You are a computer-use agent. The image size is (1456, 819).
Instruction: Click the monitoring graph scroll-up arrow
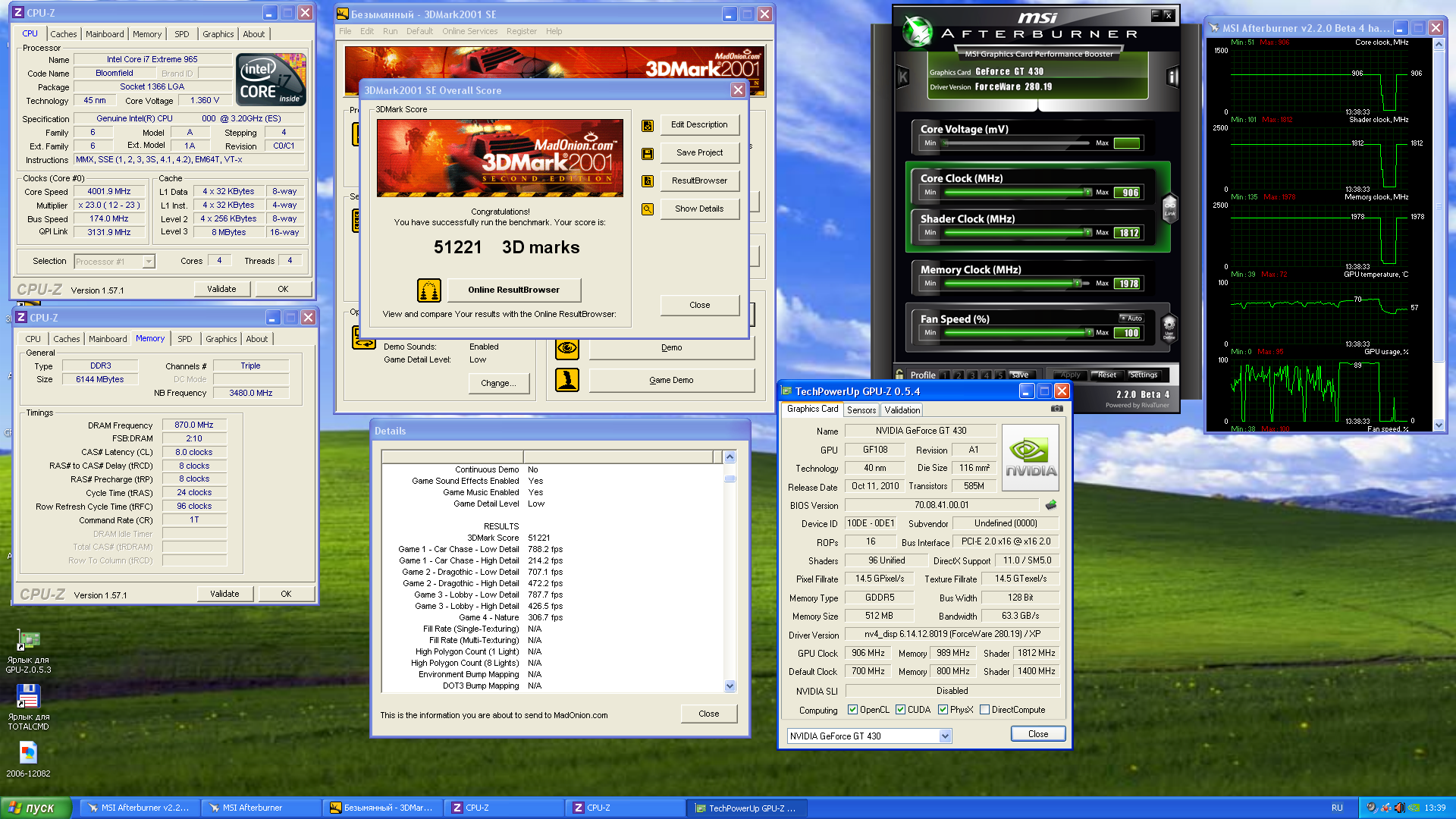pyautogui.click(x=1439, y=44)
